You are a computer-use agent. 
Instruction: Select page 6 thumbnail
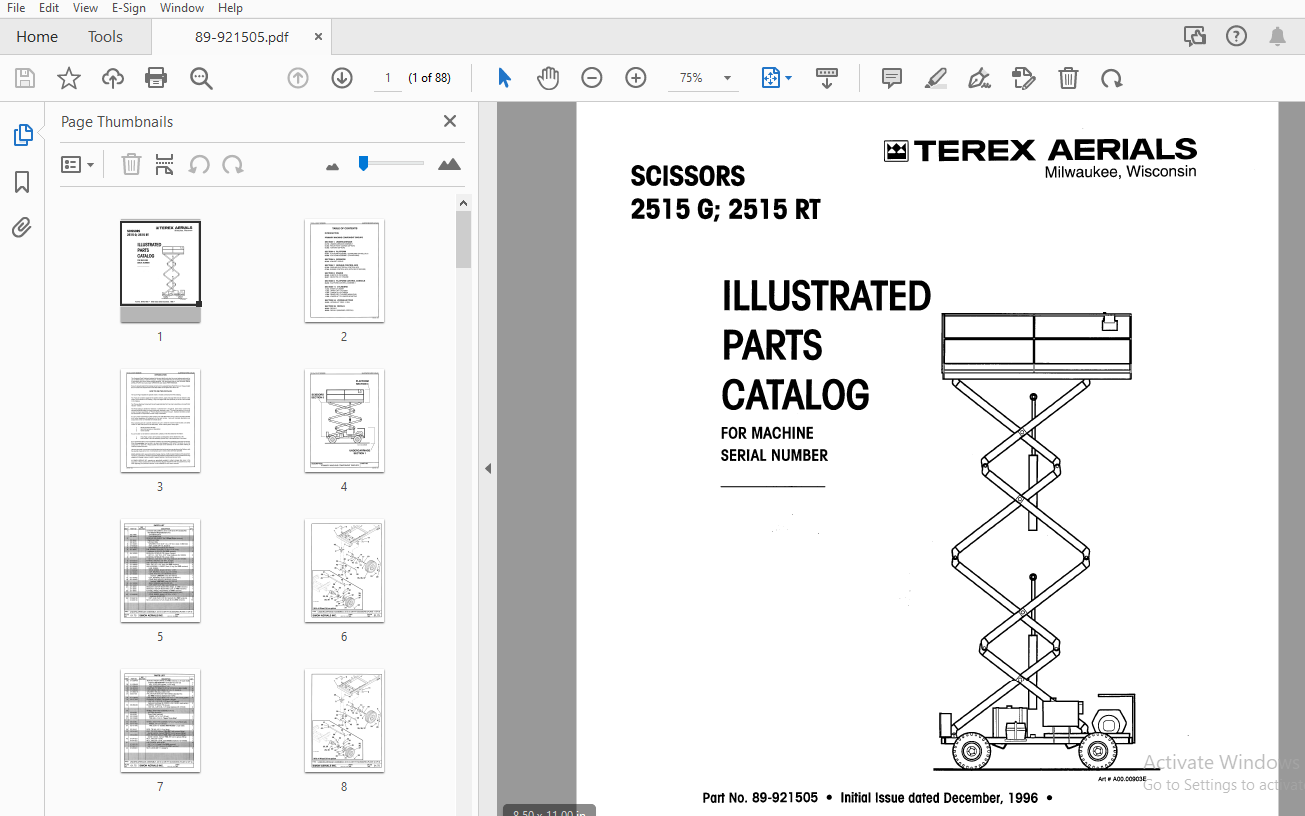pyautogui.click(x=344, y=570)
